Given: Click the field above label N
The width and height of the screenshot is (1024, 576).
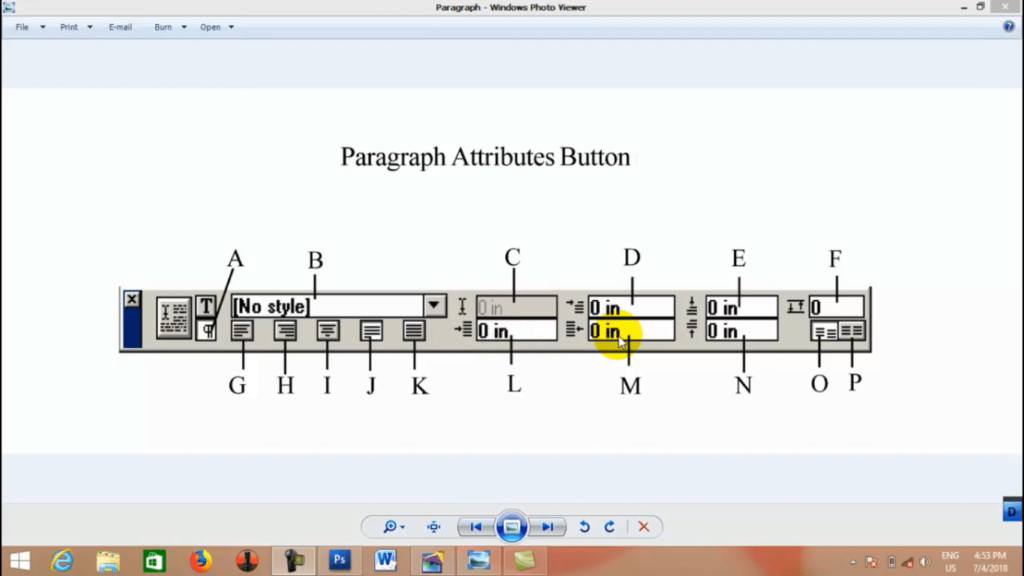Looking at the screenshot, I should tap(741, 330).
